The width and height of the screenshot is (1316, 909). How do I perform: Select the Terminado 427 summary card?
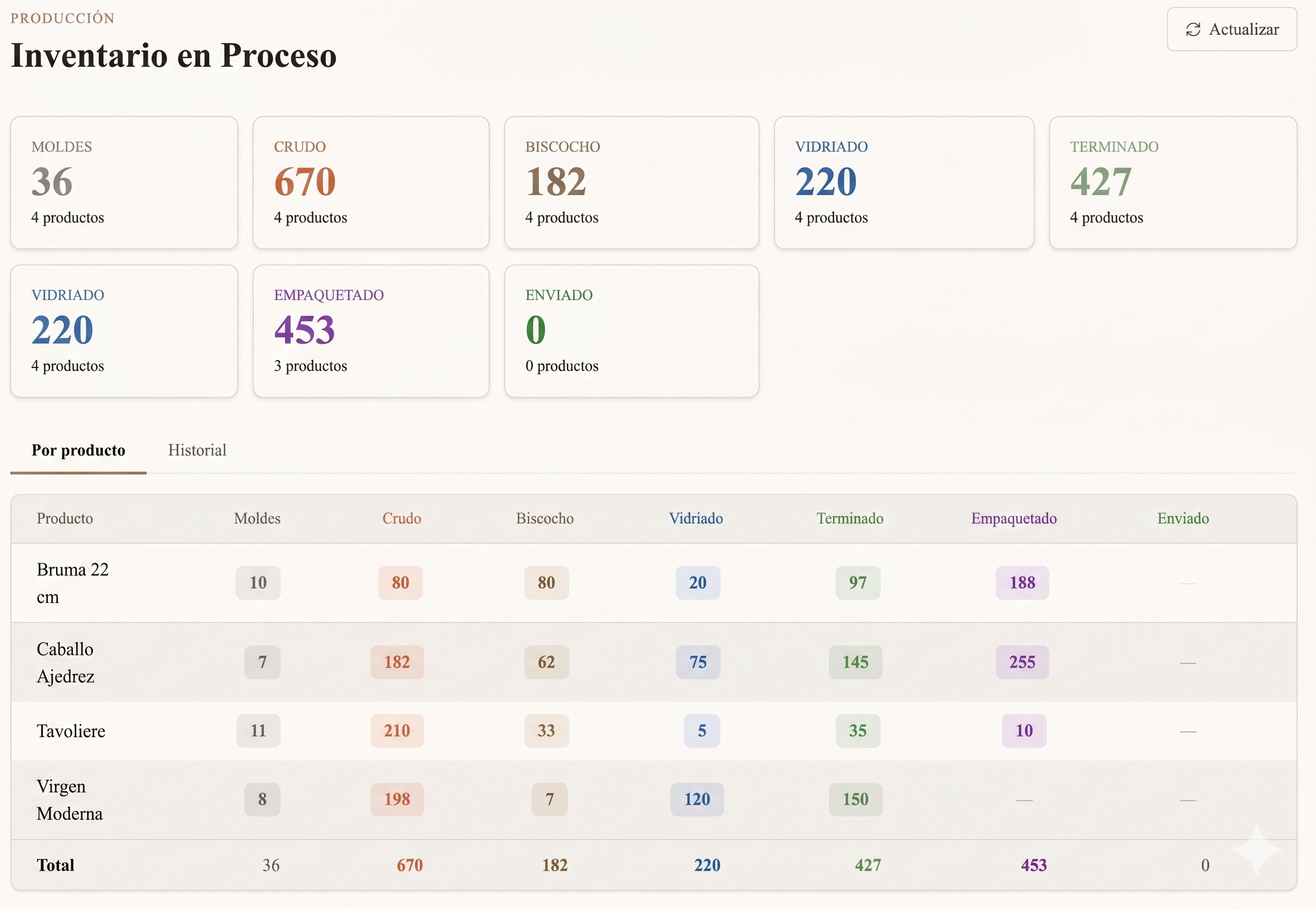pos(1173,182)
